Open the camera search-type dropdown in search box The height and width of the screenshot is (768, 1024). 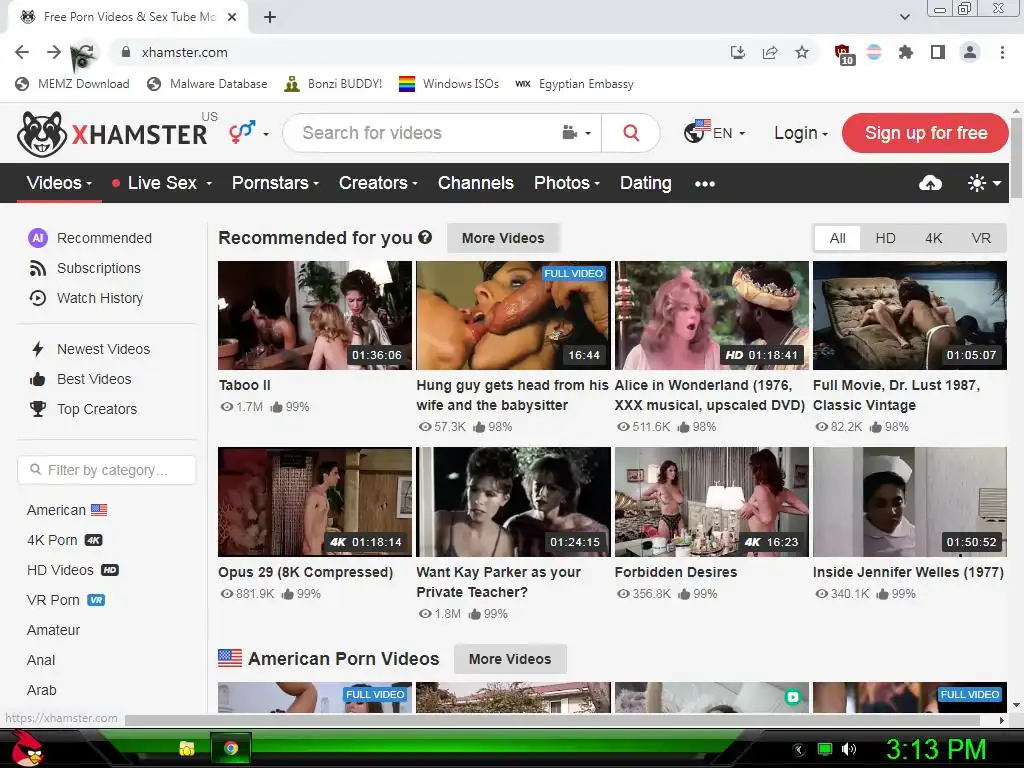pyautogui.click(x=577, y=133)
